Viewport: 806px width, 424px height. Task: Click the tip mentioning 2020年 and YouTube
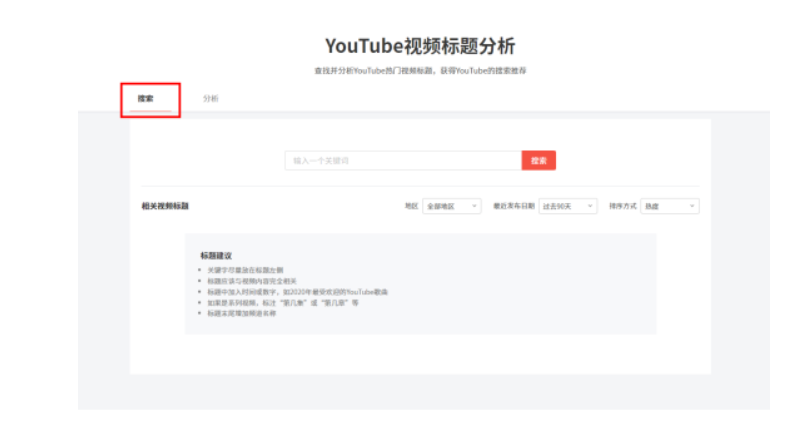point(297,292)
